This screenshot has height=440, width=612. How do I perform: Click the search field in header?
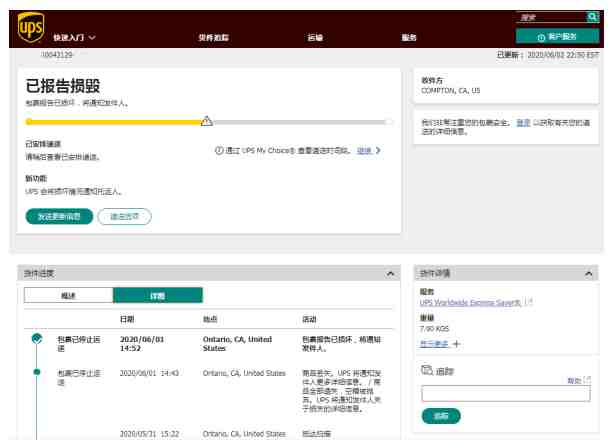(x=551, y=17)
